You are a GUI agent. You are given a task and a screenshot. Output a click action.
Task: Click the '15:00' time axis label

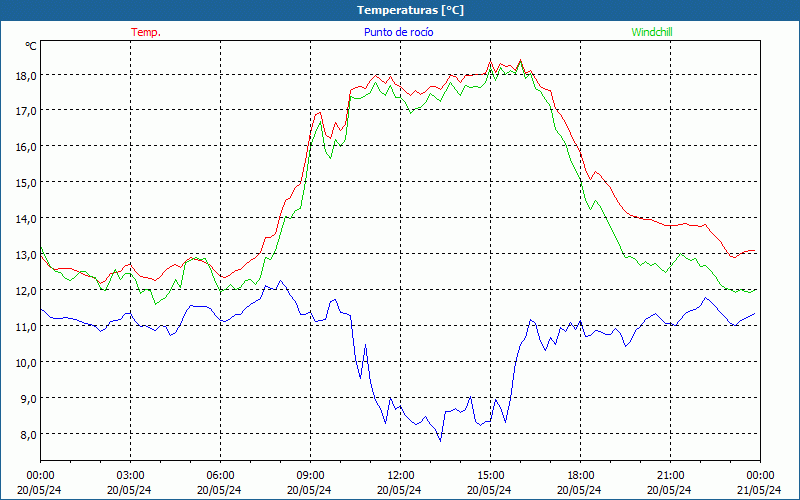pyautogui.click(x=490, y=476)
